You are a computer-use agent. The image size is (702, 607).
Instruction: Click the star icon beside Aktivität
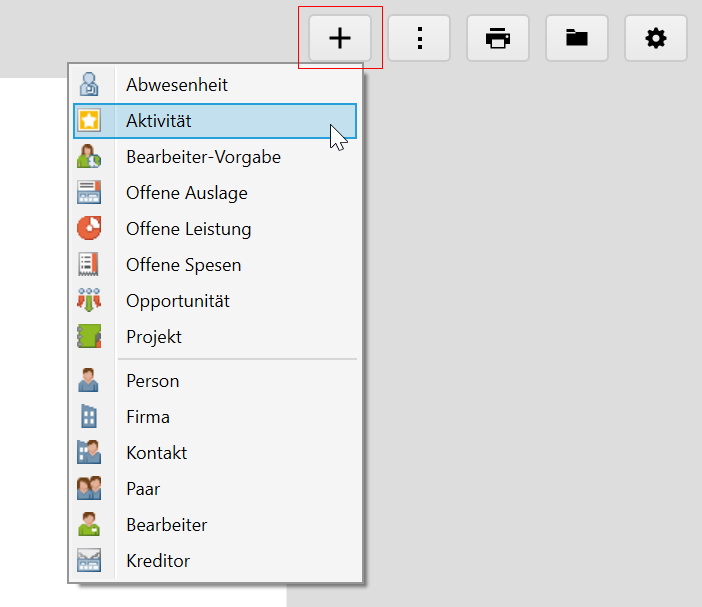89,121
